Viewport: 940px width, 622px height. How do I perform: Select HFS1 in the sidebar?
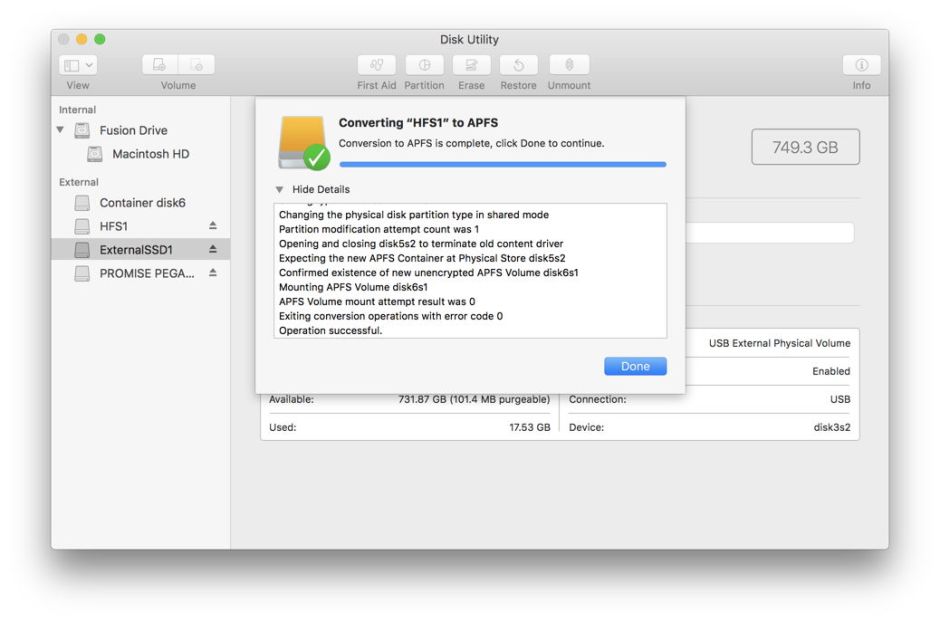[x=112, y=226]
